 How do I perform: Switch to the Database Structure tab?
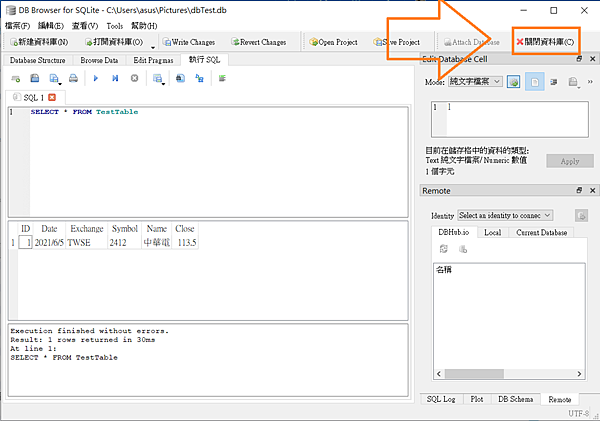tap(38, 60)
